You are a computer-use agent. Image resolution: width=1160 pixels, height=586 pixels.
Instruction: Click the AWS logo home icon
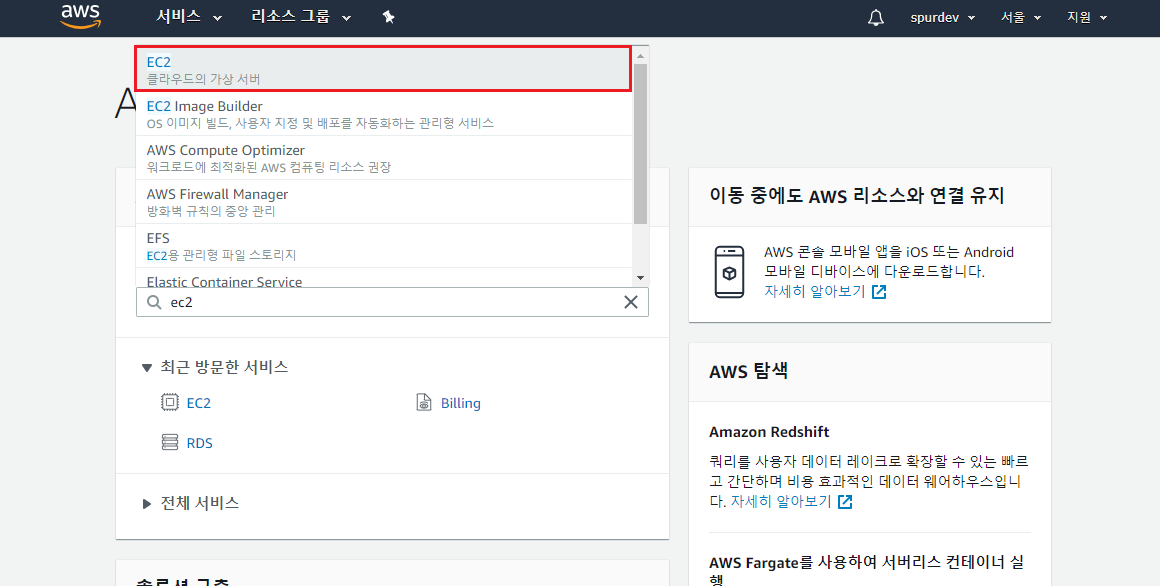tap(81, 16)
